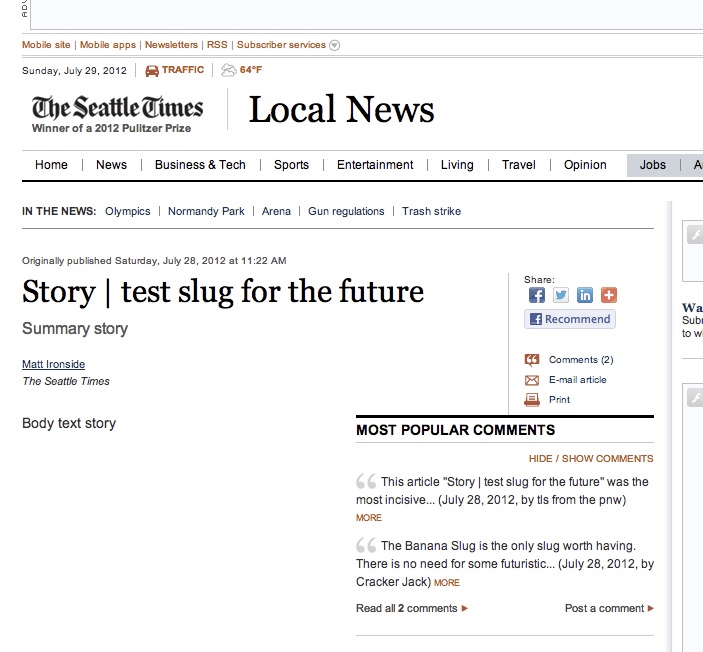Click the Facebook Recommend button
Image resolution: width=703 pixels, height=652 pixels.
[x=570, y=319]
